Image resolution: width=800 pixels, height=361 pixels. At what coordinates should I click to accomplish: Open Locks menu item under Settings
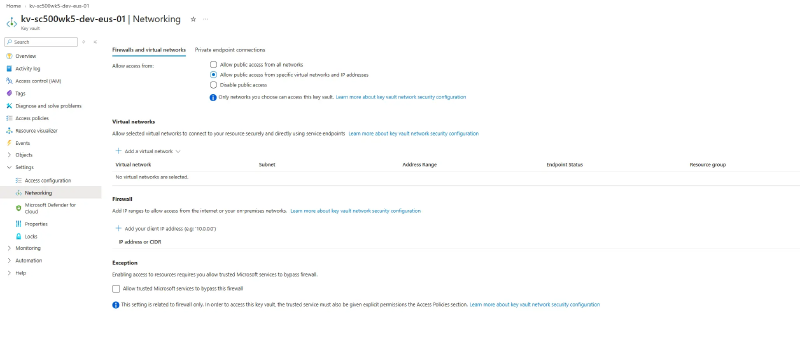click(x=31, y=237)
